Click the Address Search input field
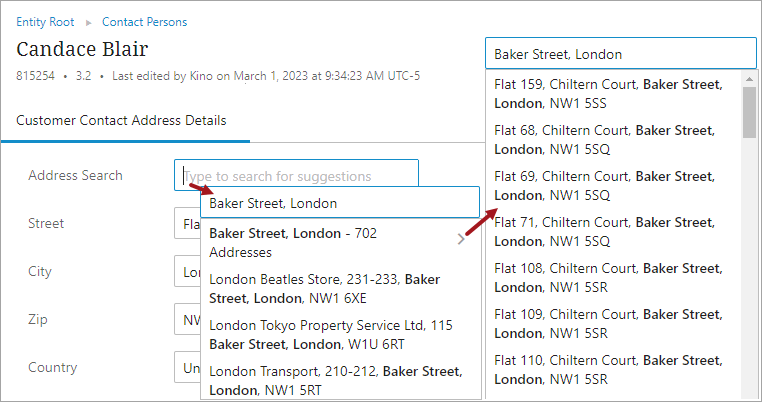 tap(296, 176)
